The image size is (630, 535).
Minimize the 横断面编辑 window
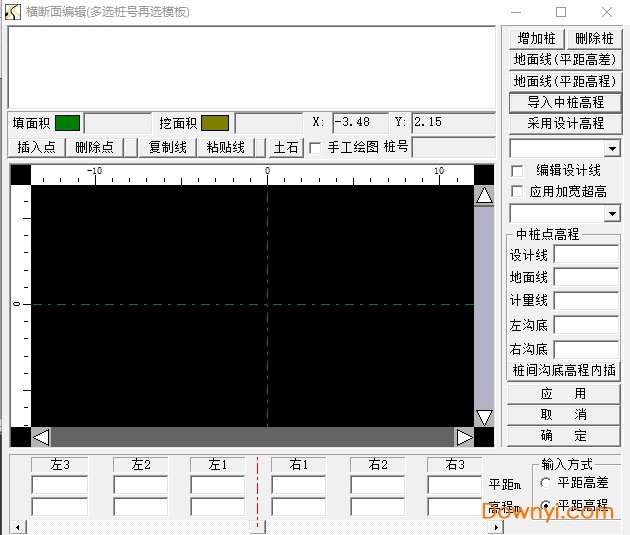(x=516, y=12)
